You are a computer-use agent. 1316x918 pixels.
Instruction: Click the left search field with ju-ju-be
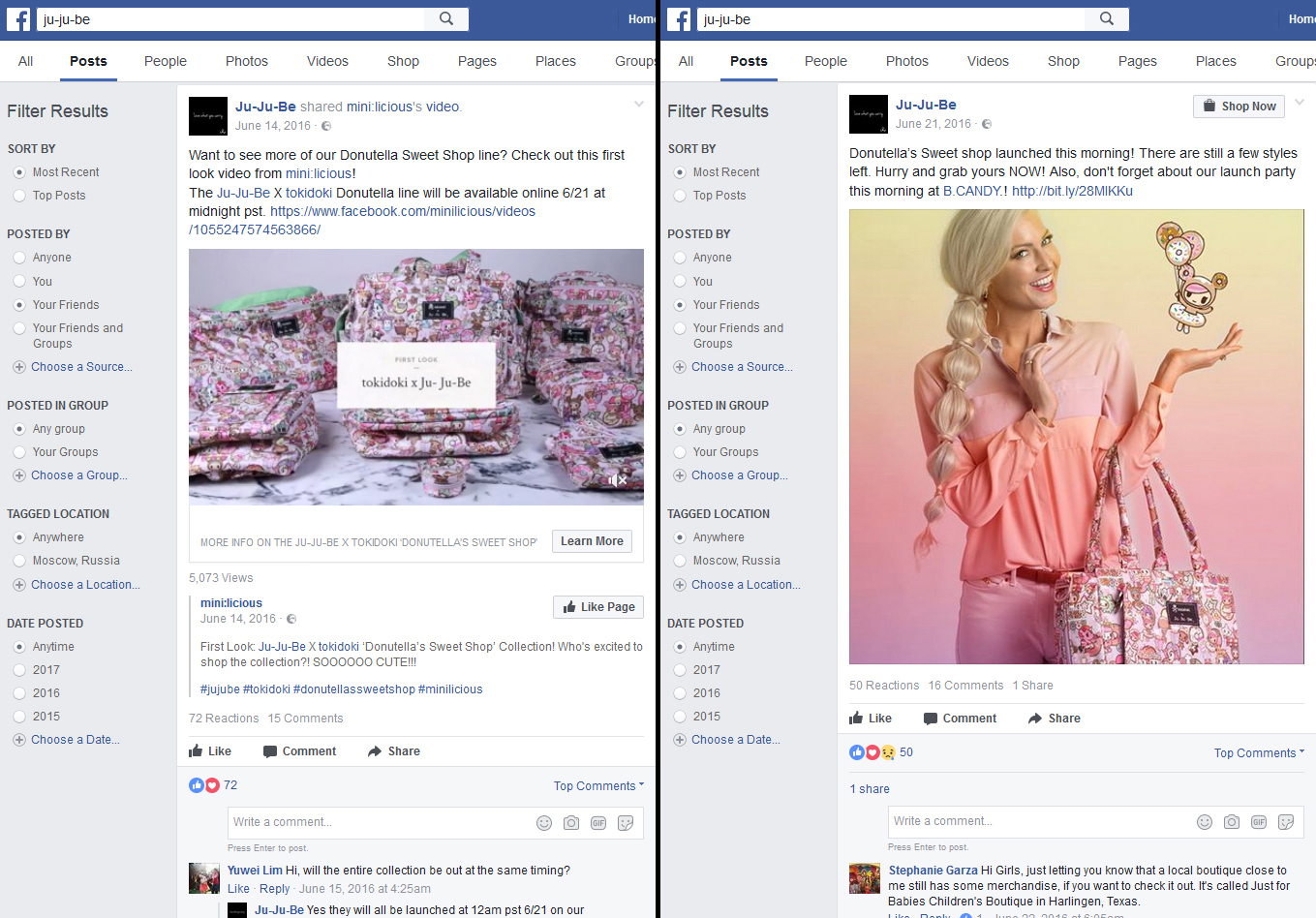coord(231,19)
